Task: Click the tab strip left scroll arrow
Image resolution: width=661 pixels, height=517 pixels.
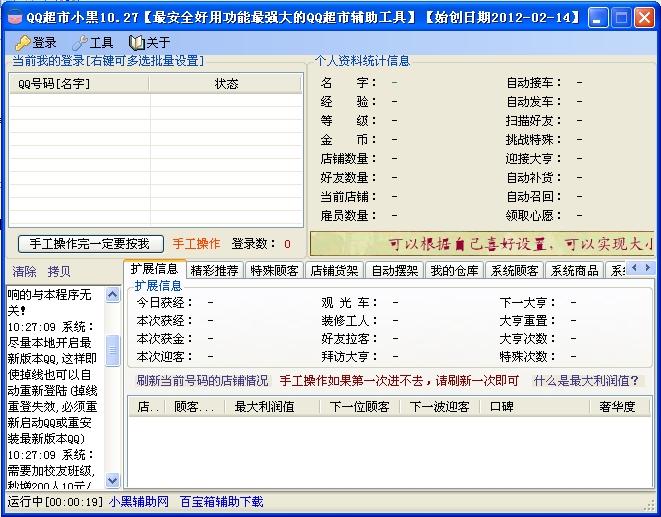Action: pos(634,268)
